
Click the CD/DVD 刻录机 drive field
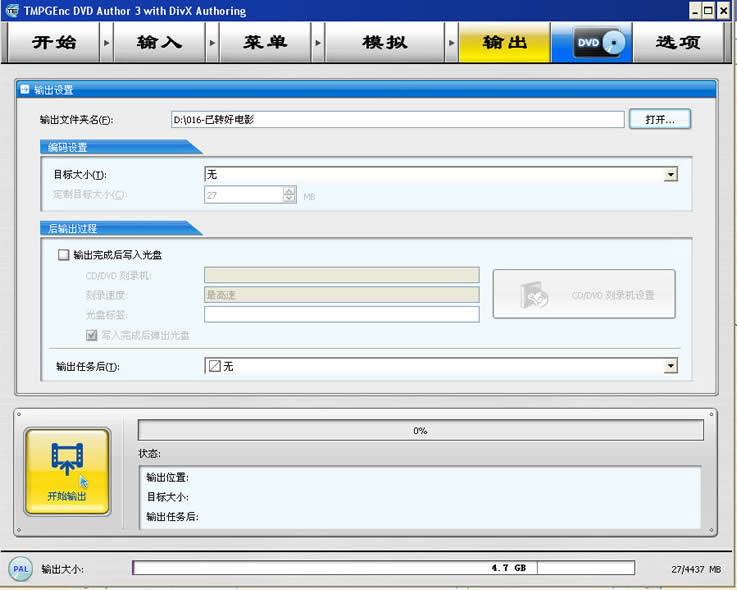[342, 275]
